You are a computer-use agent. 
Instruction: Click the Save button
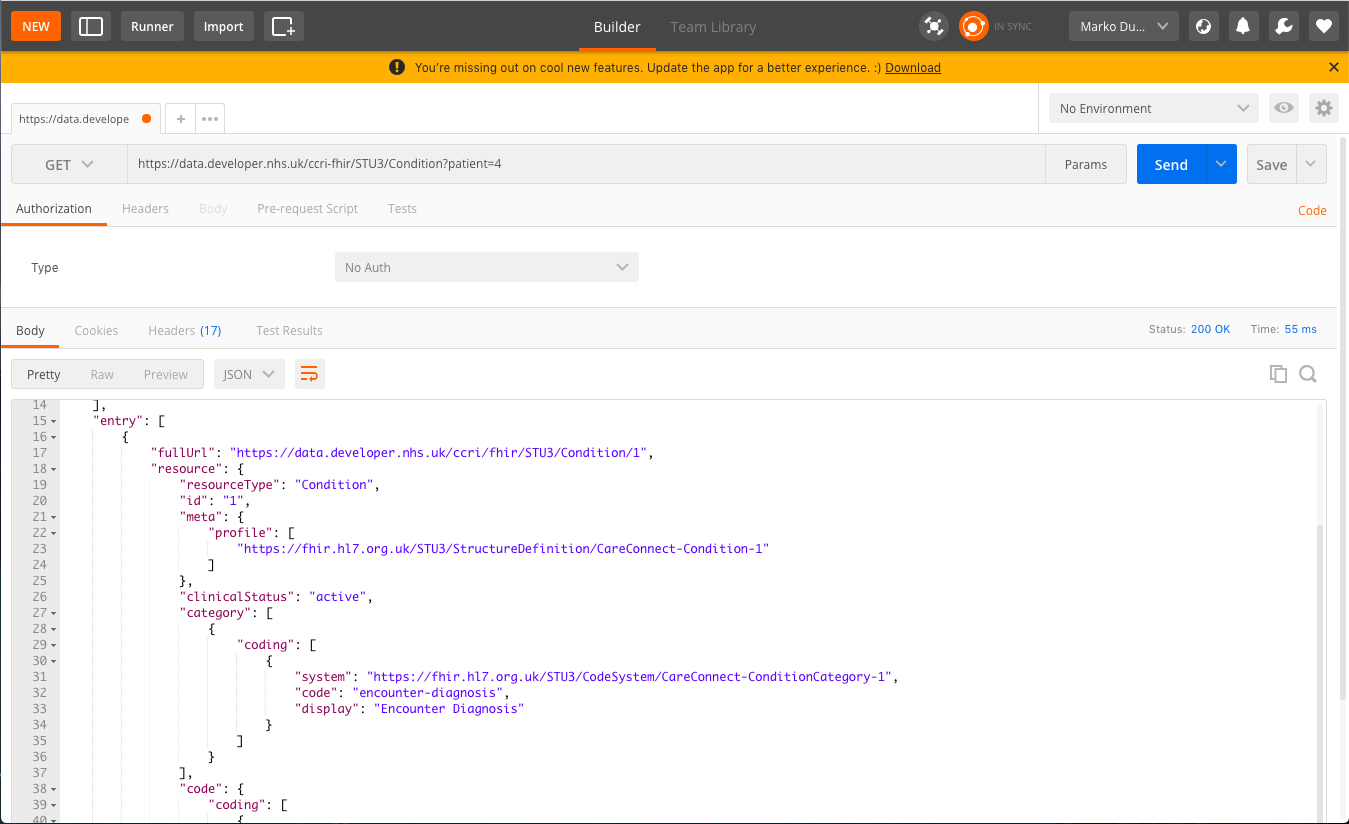click(x=1272, y=164)
